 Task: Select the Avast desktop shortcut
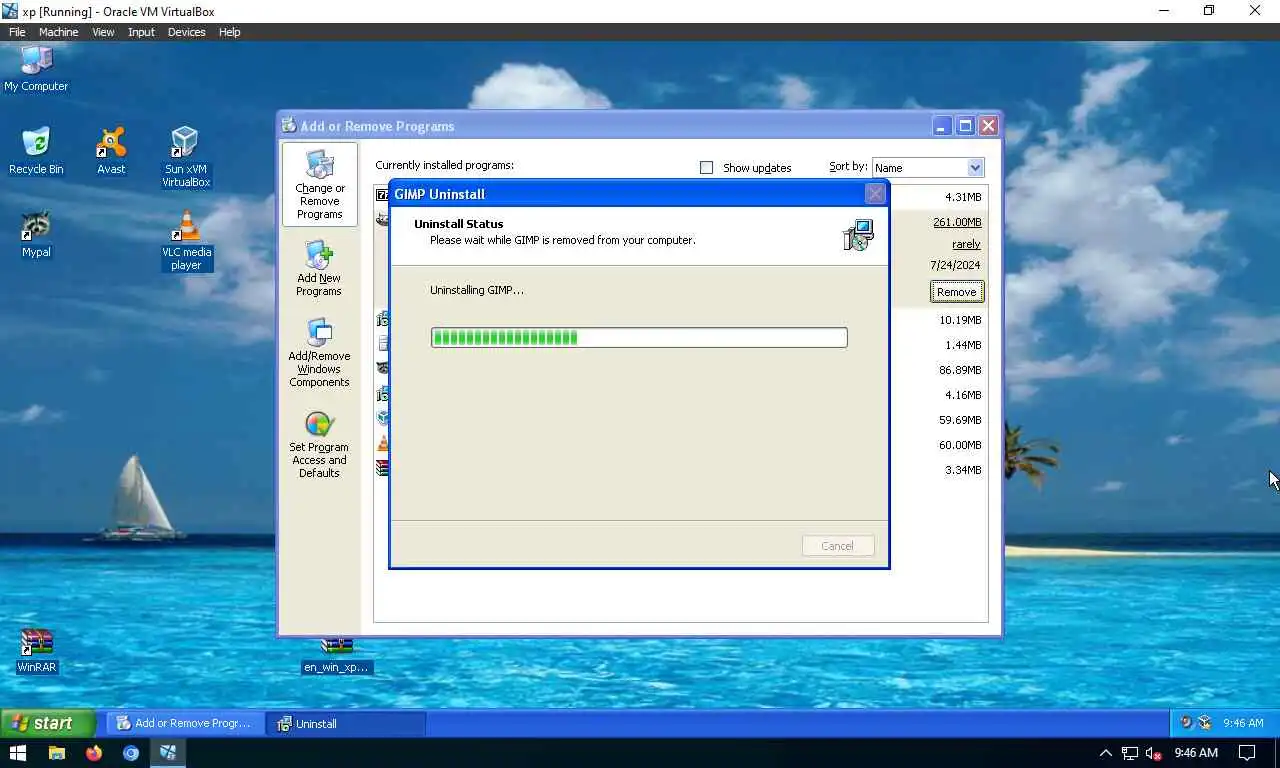click(x=111, y=151)
